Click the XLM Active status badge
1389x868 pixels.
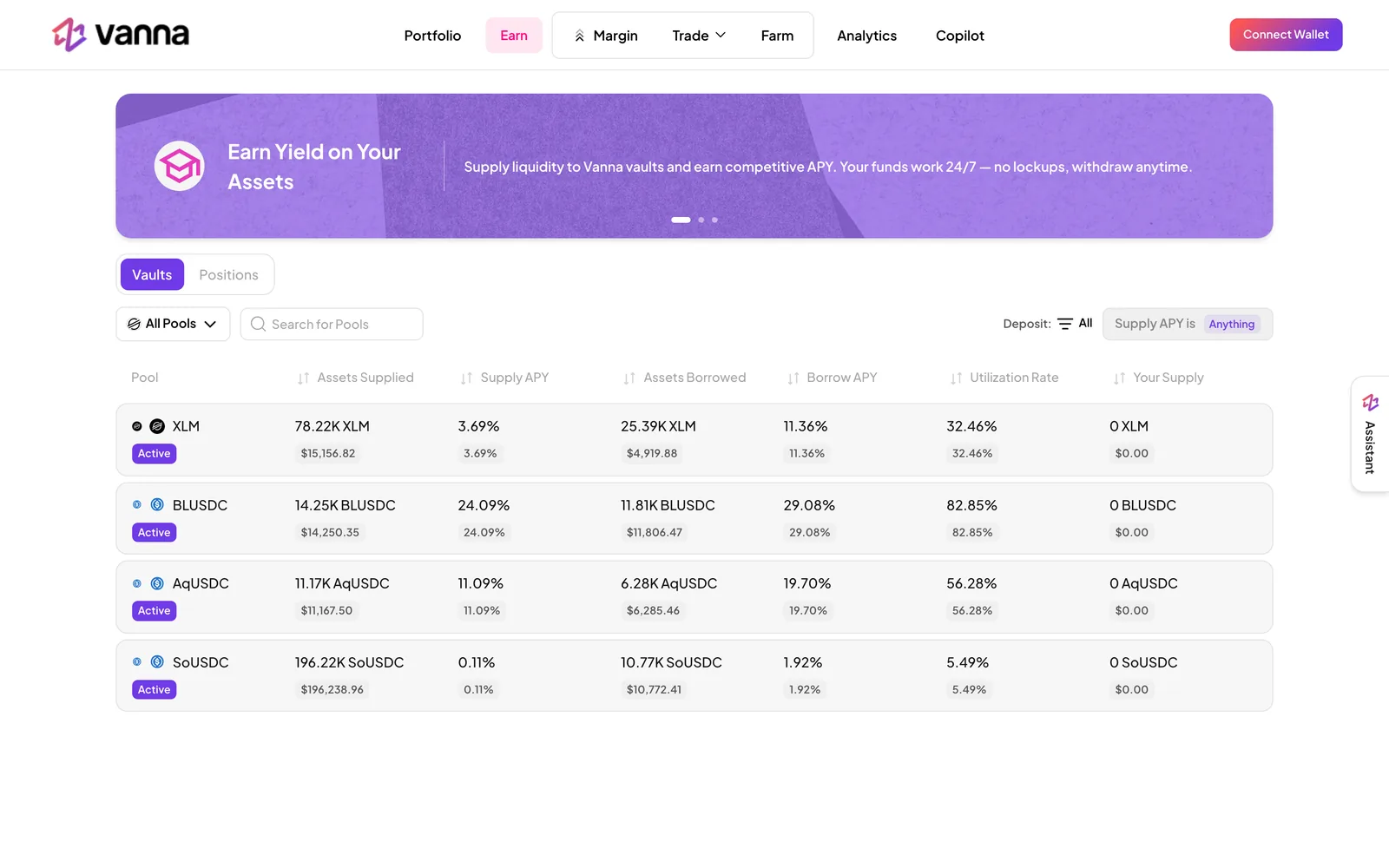(x=155, y=453)
